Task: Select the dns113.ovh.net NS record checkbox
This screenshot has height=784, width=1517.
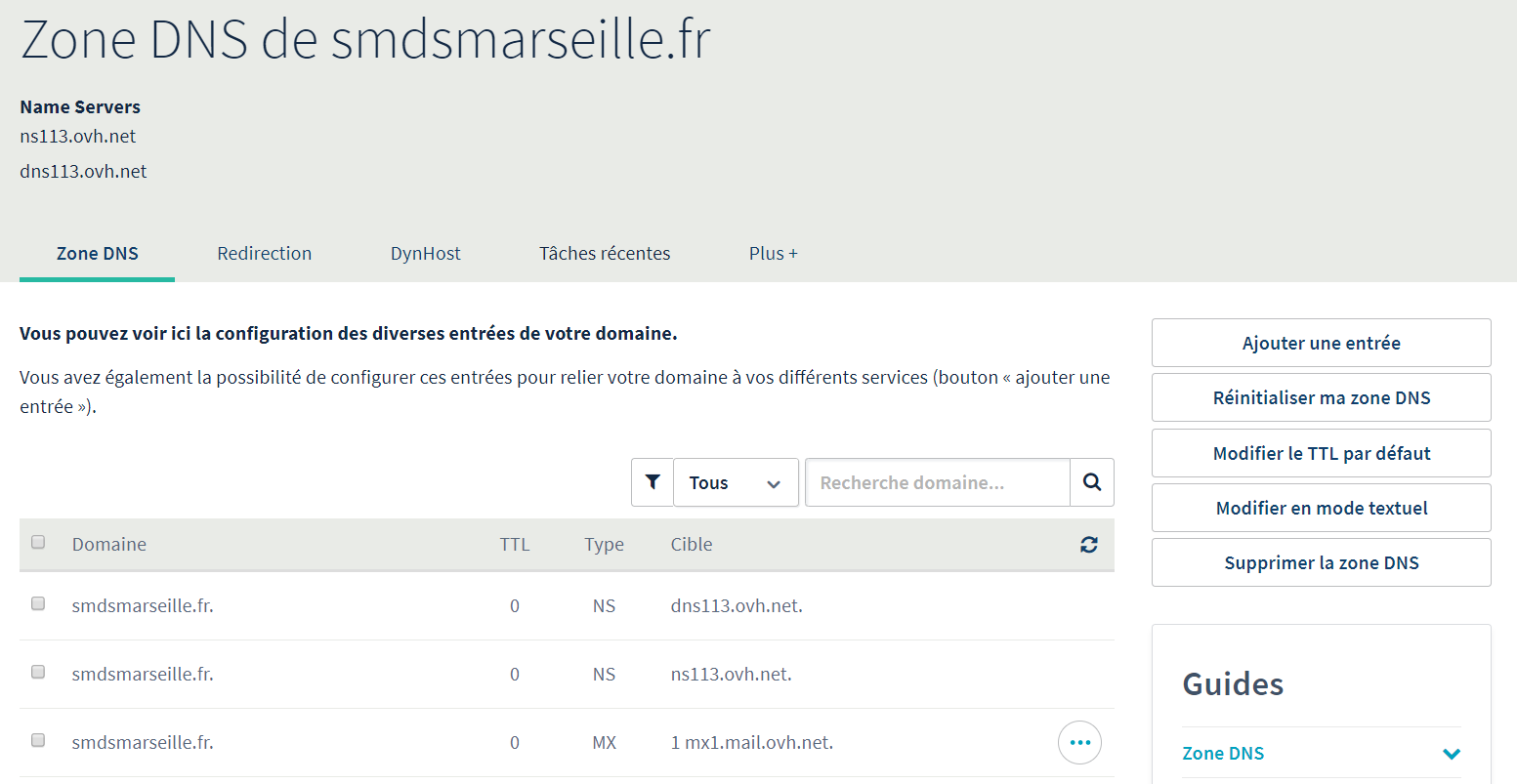Action: (x=38, y=604)
